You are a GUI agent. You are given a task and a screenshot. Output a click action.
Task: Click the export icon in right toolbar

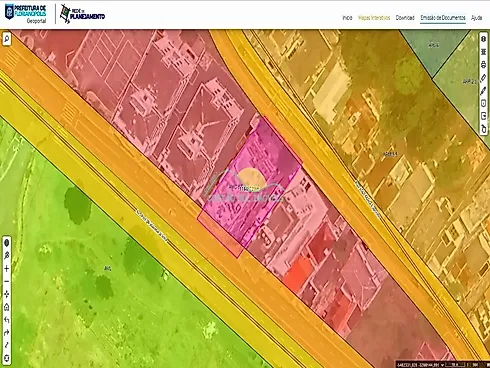point(484,116)
